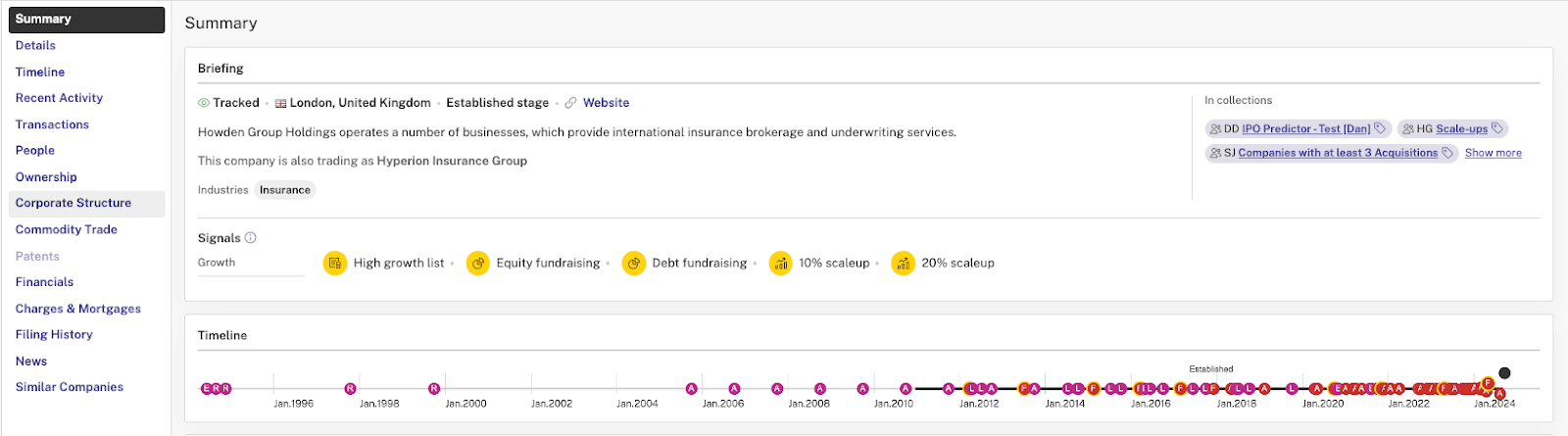Open the Financials section

(x=44, y=282)
